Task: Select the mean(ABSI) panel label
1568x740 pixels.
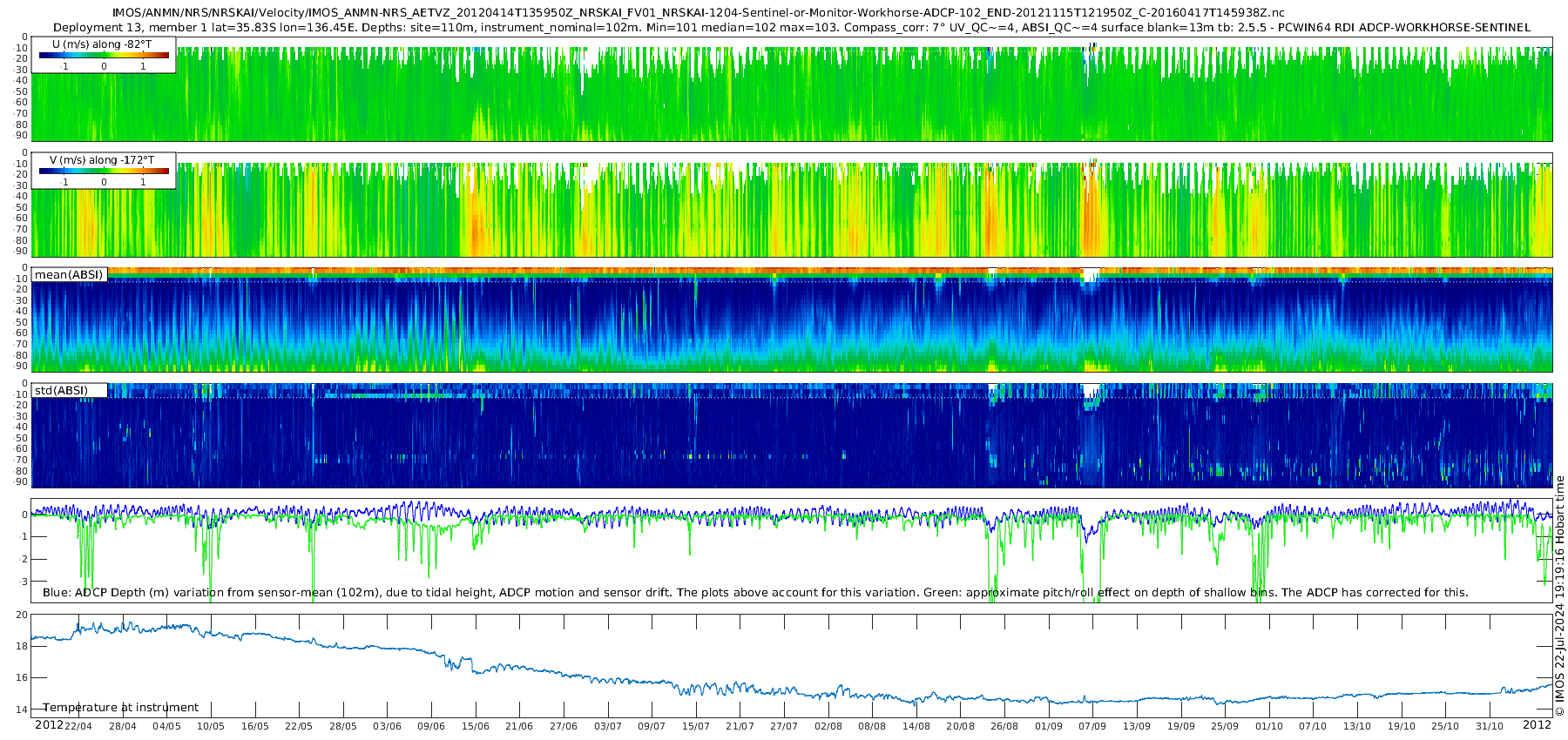Action: coord(69,275)
